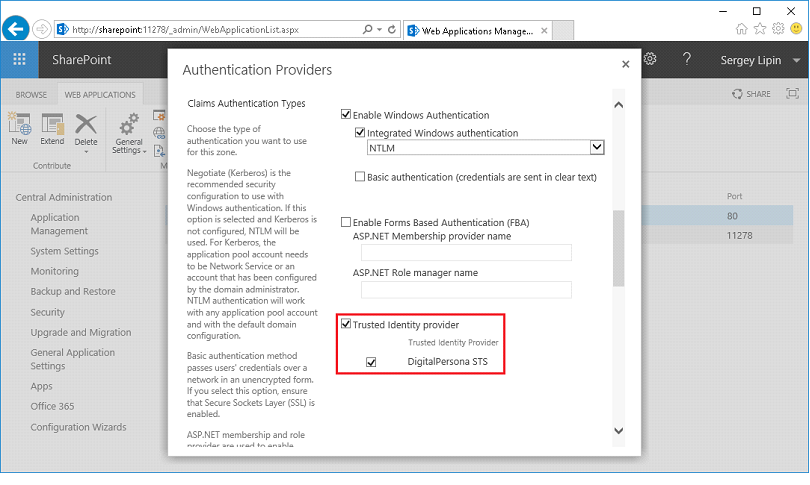Viewport: 810px width, 485px height.
Task: Click the New web application icon
Action: (x=19, y=128)
